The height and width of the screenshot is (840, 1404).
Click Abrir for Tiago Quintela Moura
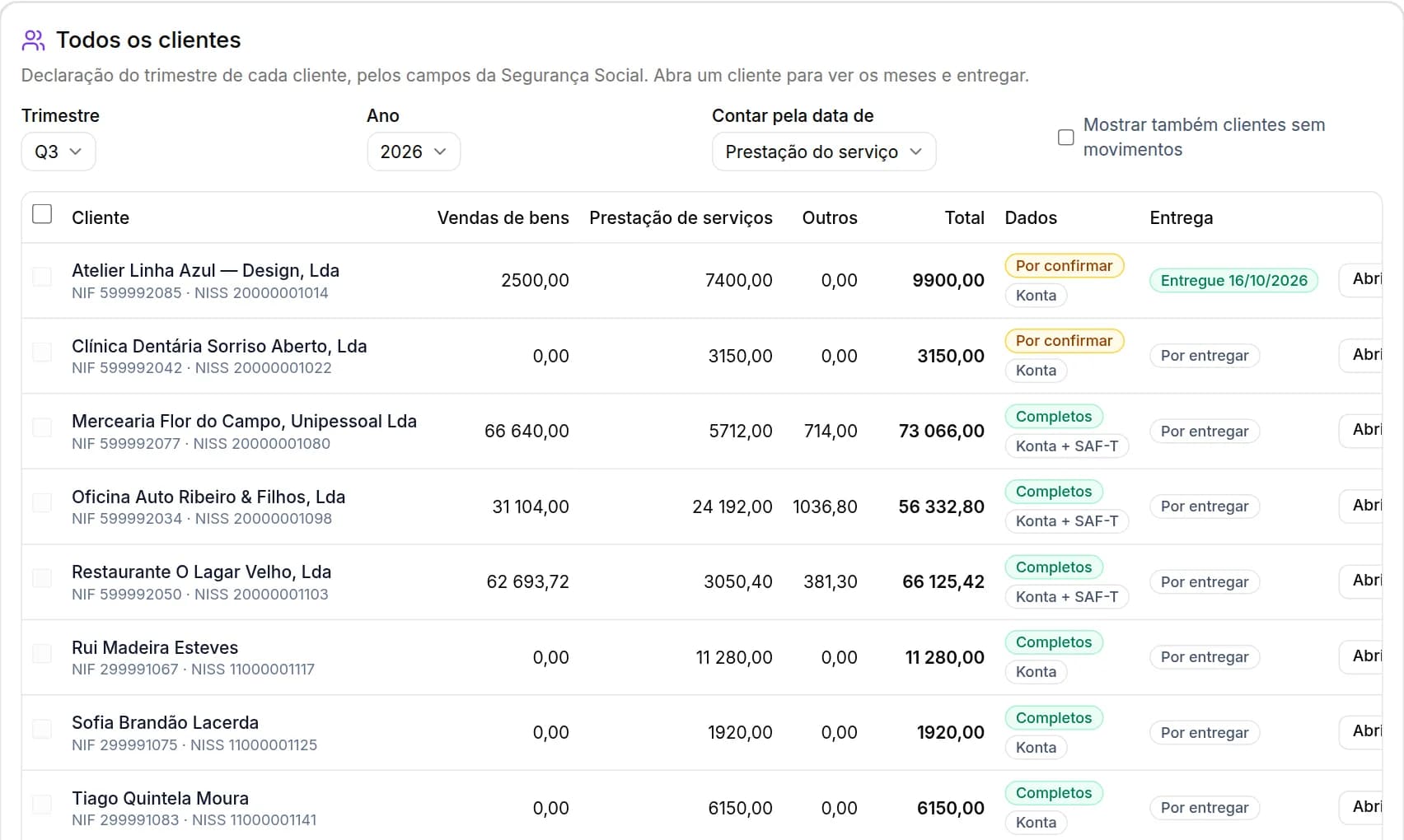1362,807
